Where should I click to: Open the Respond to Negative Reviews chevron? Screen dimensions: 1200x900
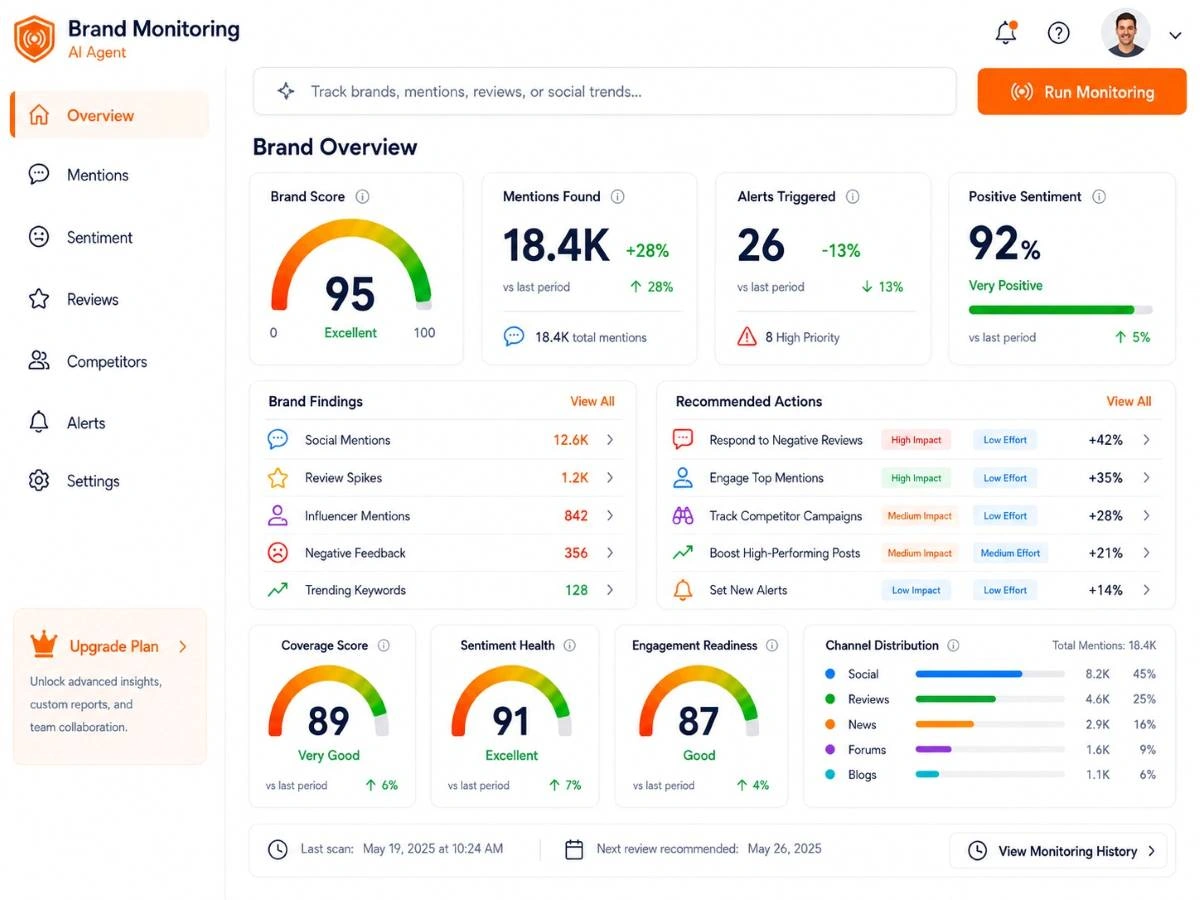[1146, 440]
